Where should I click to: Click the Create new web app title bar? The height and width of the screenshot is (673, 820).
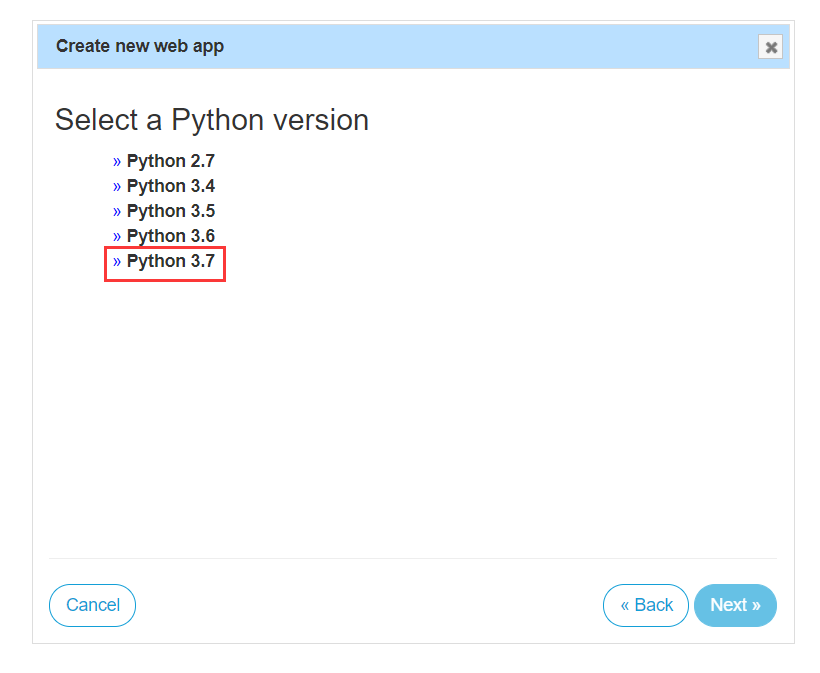[139, 46]
